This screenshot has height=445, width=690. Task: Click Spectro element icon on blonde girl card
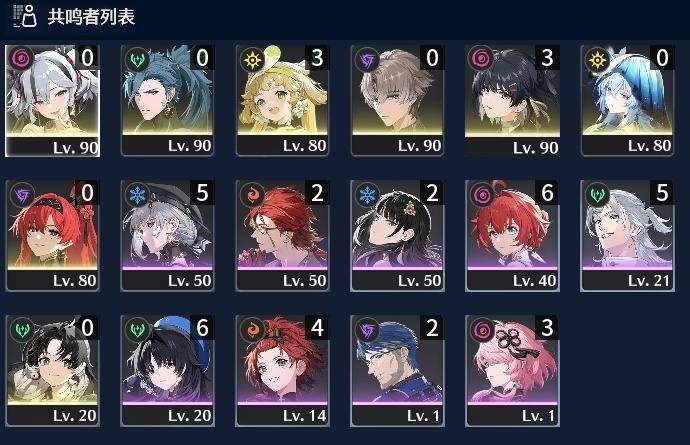(x=252, y=59)
